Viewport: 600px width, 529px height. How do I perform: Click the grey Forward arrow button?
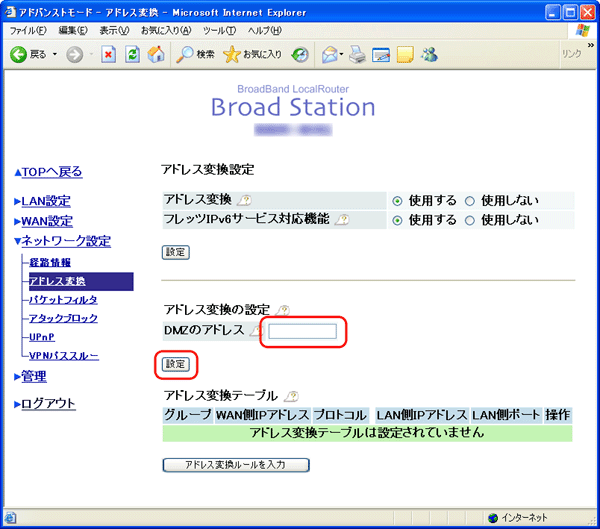click(74, 55)
